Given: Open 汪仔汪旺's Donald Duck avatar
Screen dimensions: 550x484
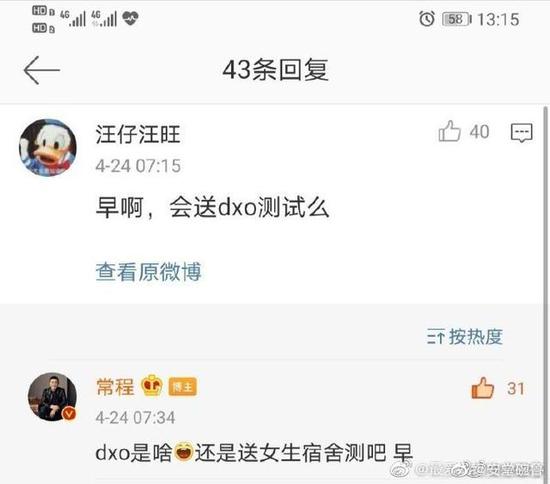Looking at the screenshot, I should 48,147.
